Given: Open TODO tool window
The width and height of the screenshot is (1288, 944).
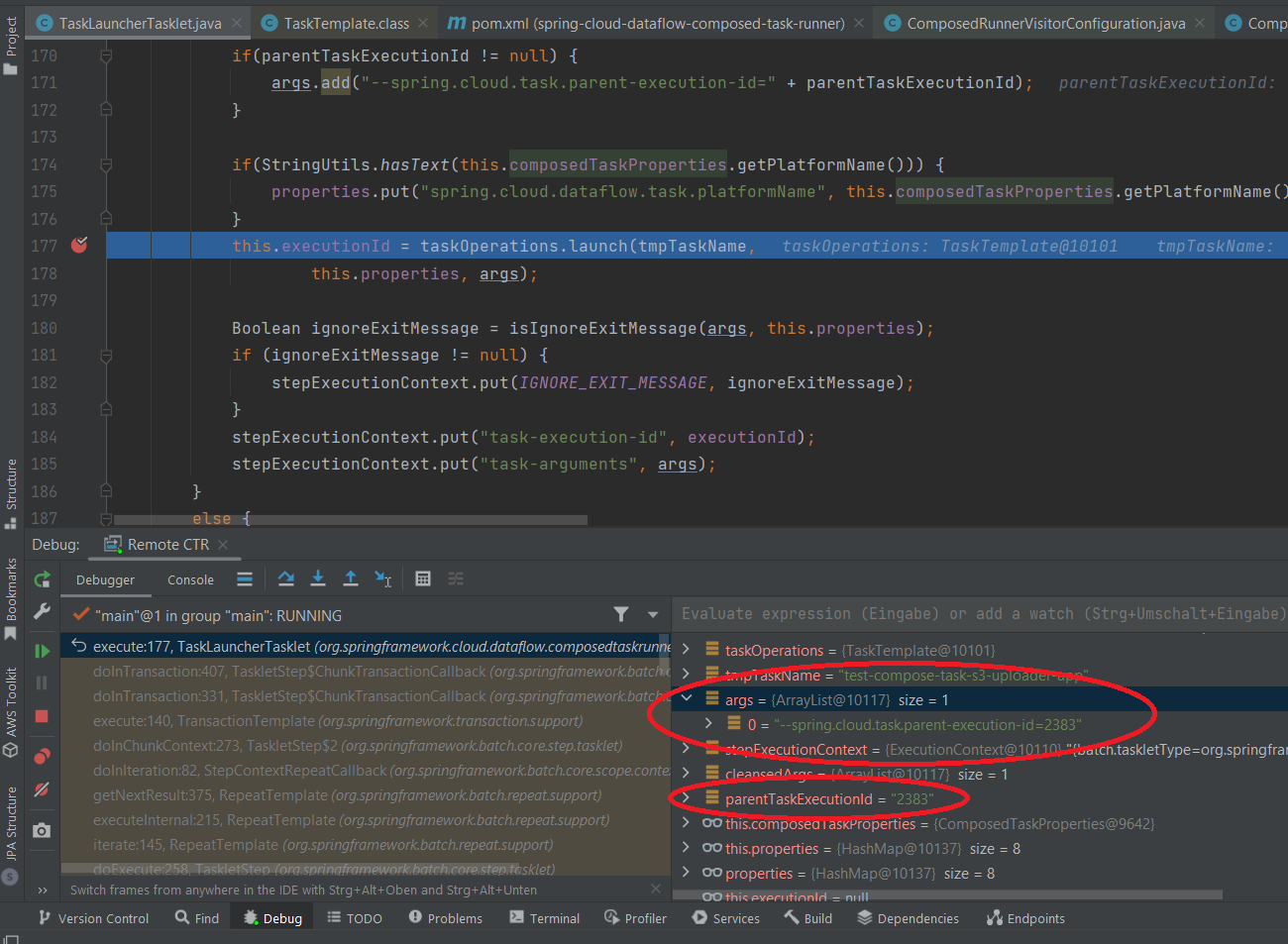Looking at the screenshot, I should pyautogui.click(x=355, y=918).
